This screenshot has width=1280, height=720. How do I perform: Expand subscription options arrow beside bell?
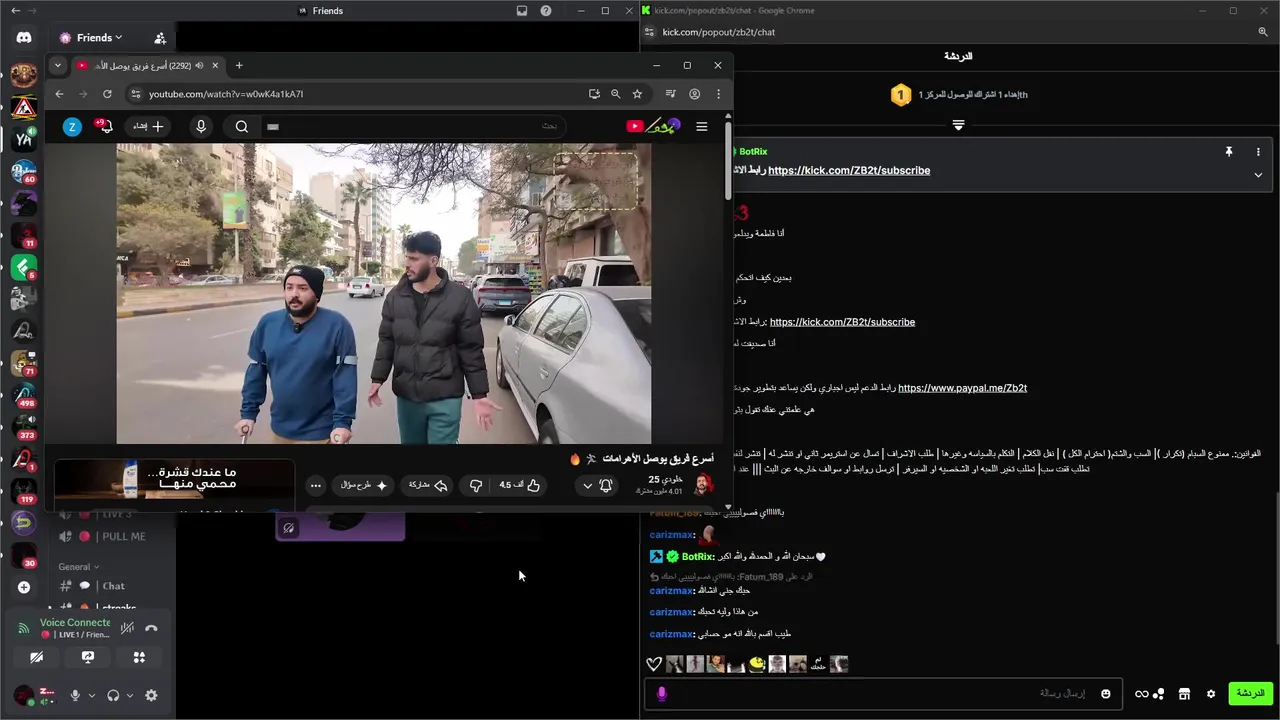coord(587,485)
